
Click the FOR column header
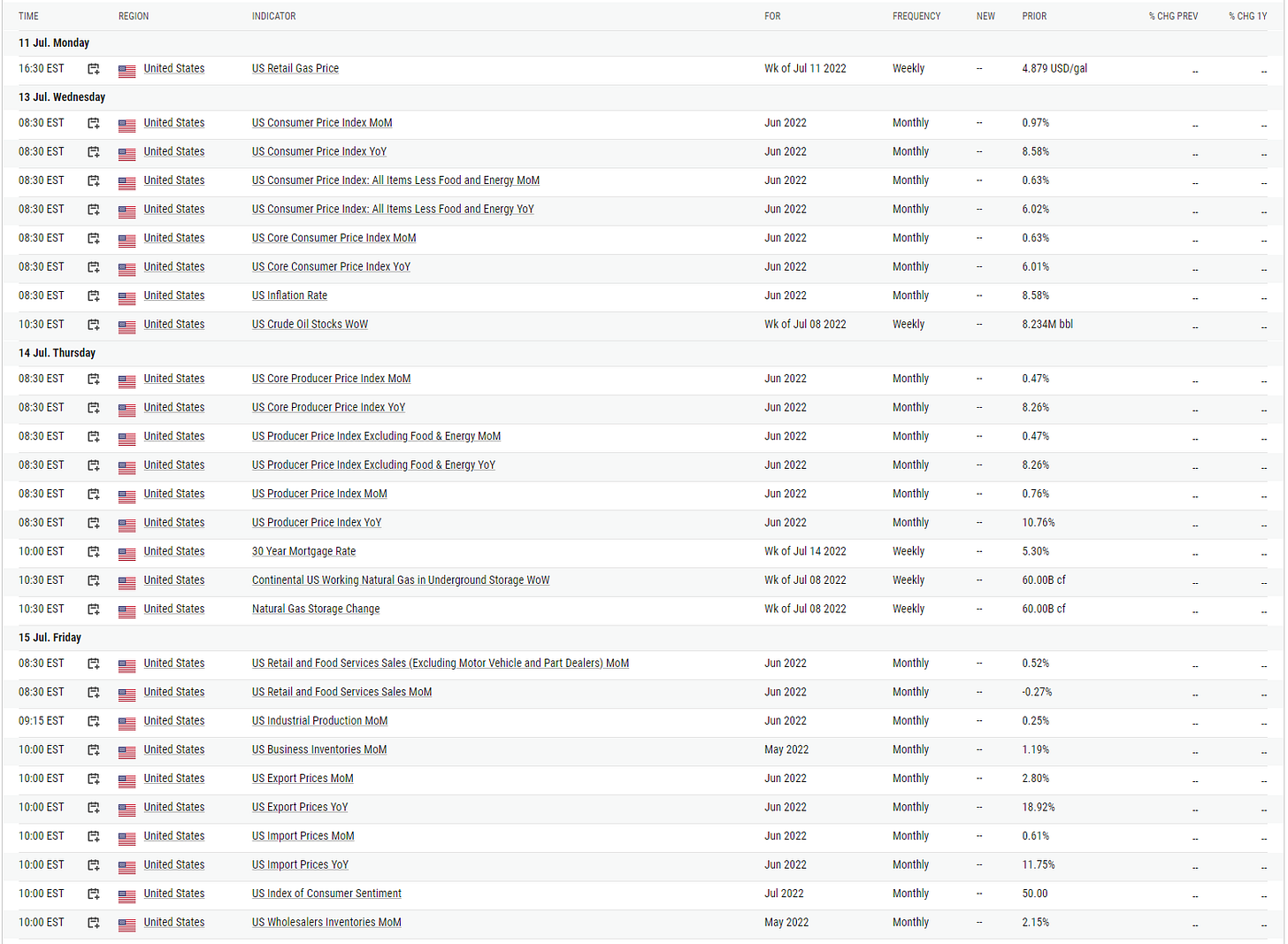[x=772, y=16]
